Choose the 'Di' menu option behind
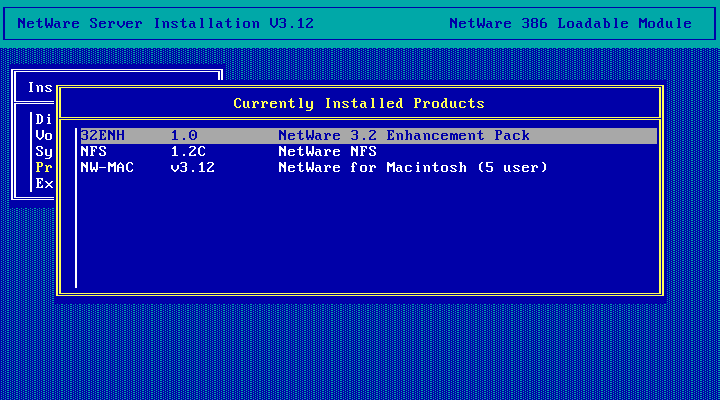720x400 pixels. [44, 119]
